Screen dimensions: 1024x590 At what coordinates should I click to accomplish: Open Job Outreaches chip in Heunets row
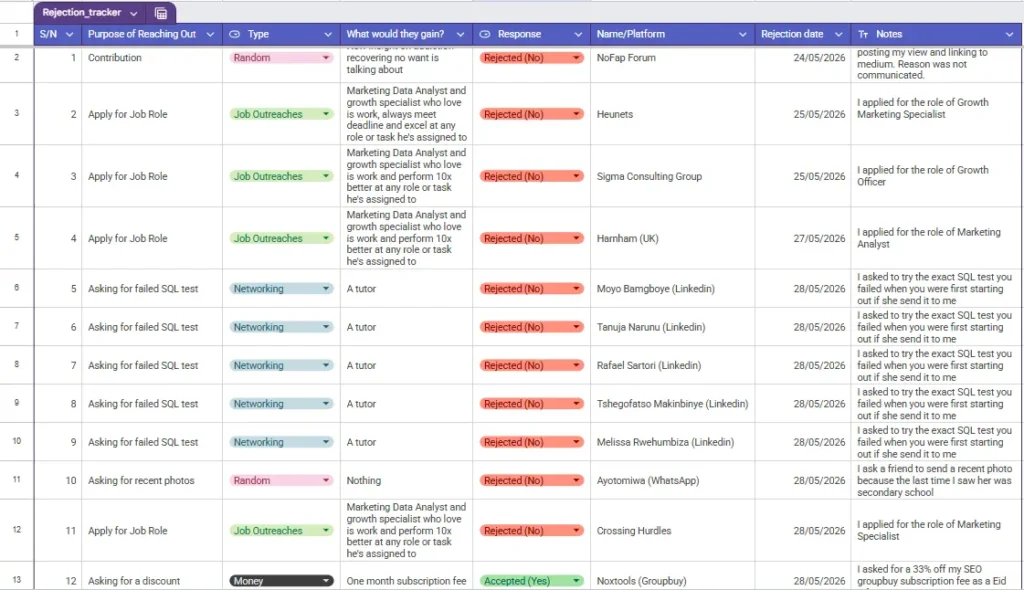281,114
